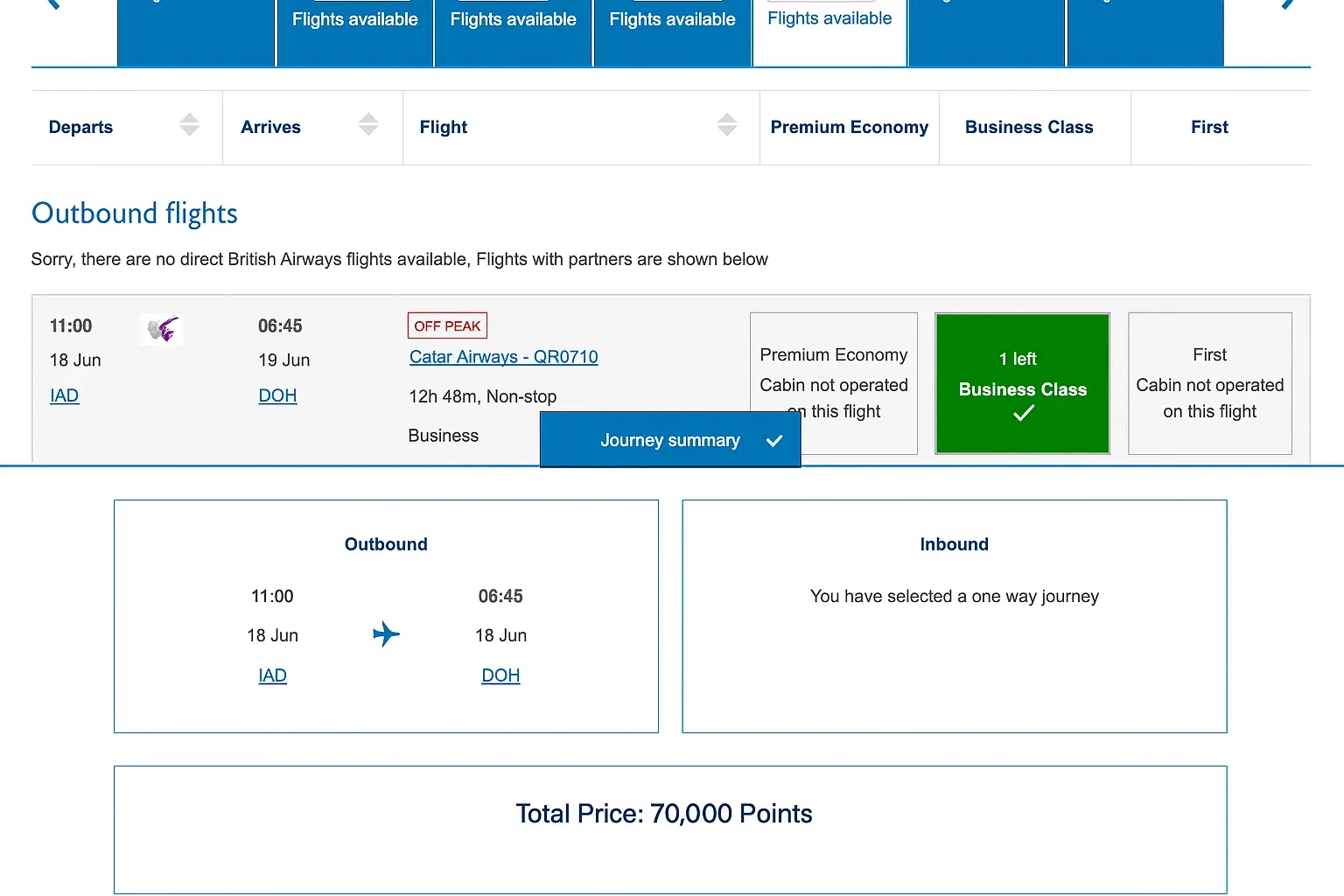Go to earlier dates with left arrow

52,4
